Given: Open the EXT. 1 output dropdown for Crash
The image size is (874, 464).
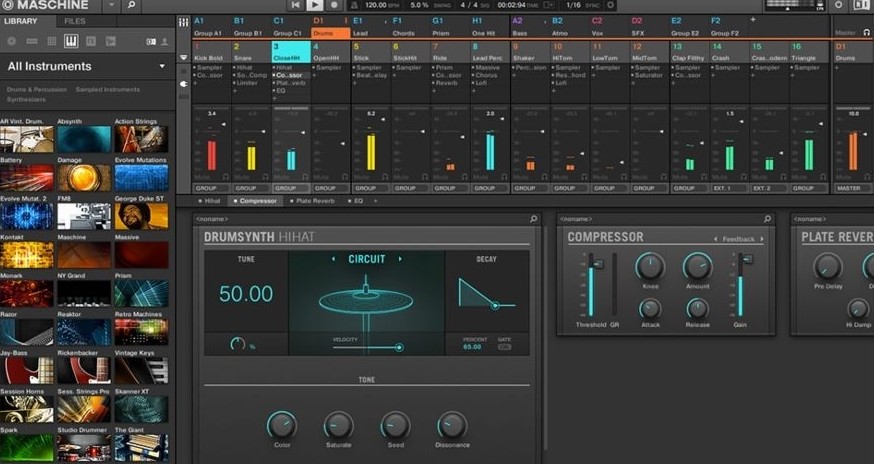Looking at the screenshot, I should 729,188.
